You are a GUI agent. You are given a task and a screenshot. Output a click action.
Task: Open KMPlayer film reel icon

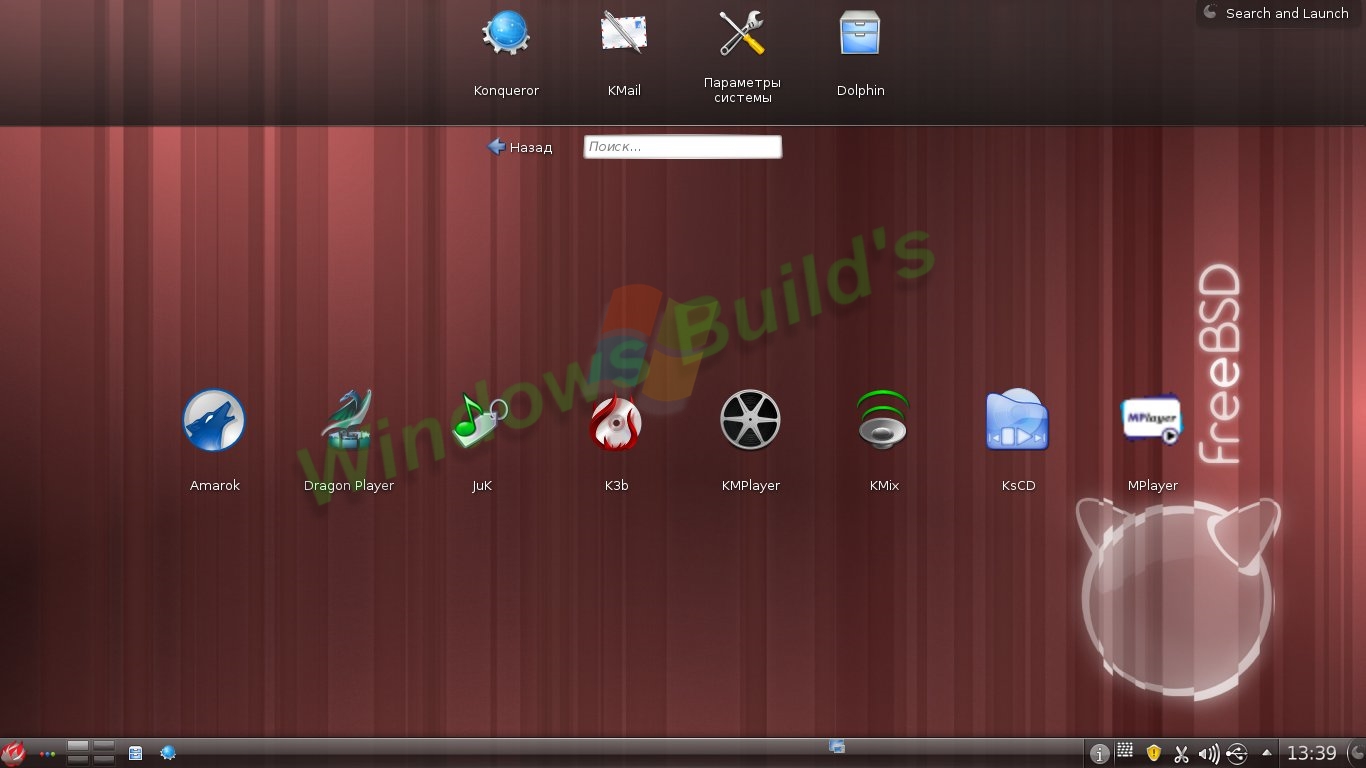[750, 420]
